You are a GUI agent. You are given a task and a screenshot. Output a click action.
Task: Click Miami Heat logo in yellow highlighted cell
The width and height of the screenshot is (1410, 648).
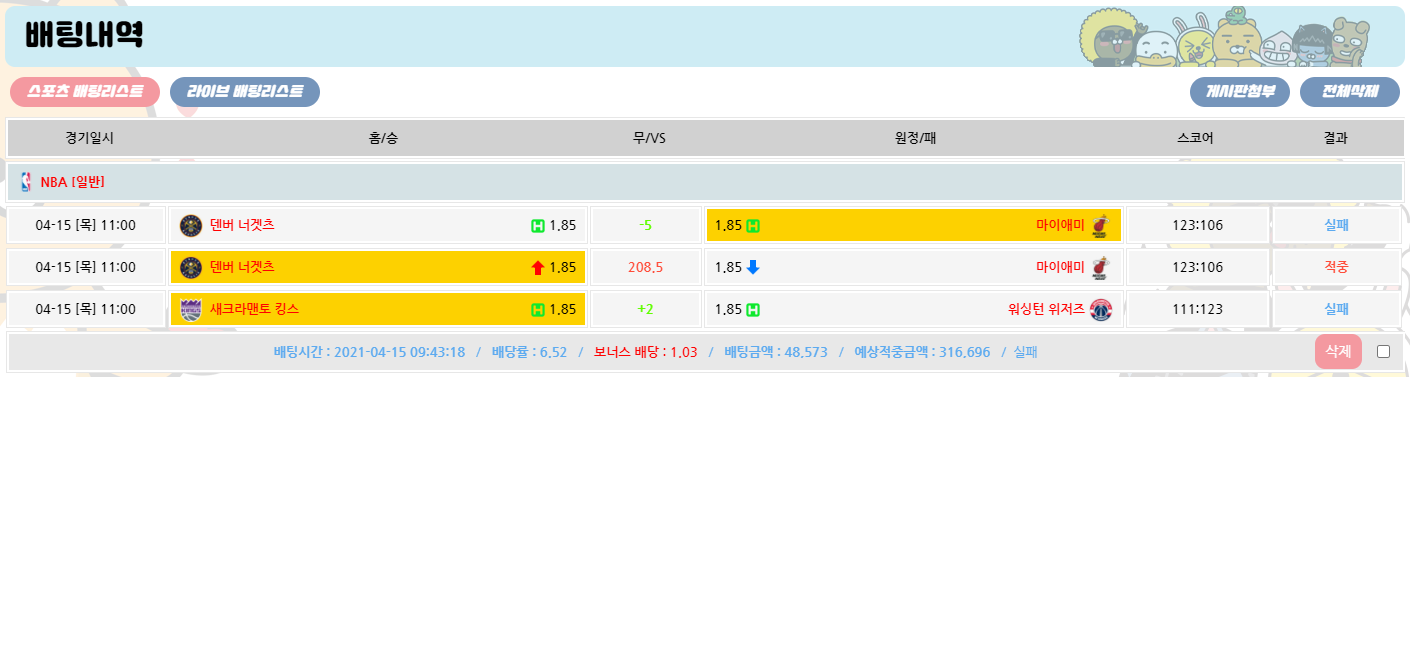[x=1100, y=226]
